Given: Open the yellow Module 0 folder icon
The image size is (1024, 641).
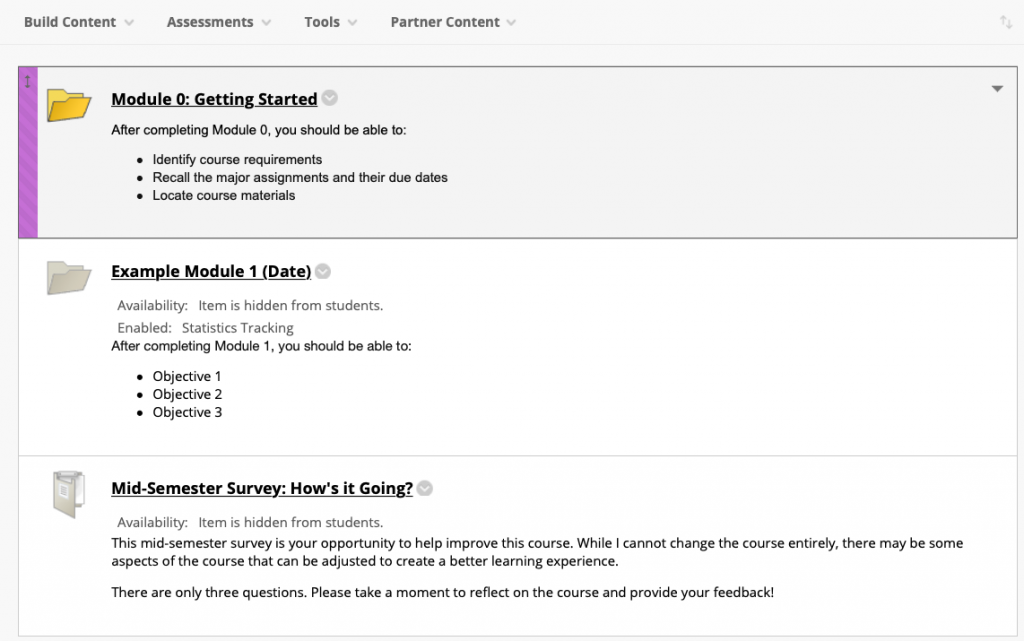Looking at the screenshot, I should tap(69, 105).
